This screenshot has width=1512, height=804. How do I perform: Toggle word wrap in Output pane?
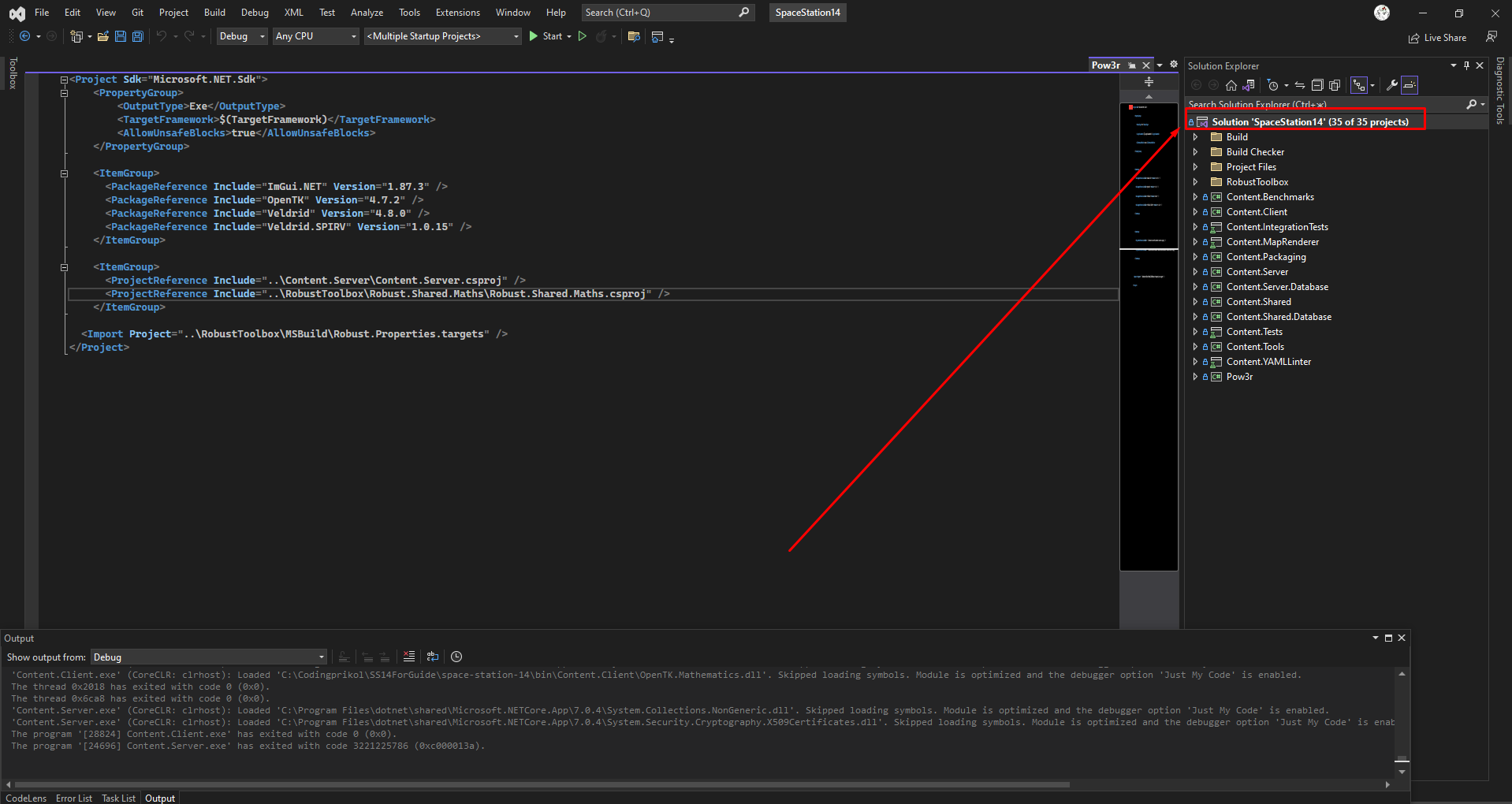(x=432, y=657)
